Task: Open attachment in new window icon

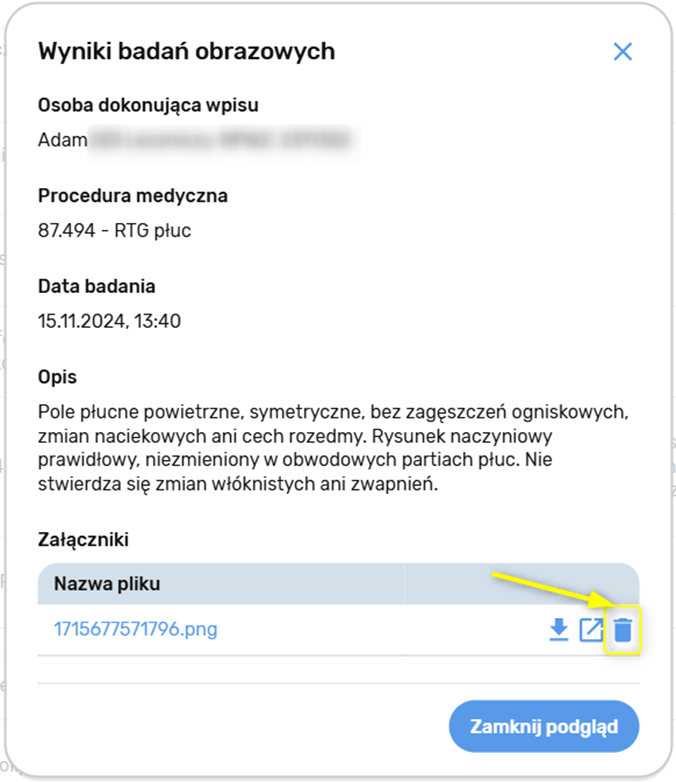Action: pos(591,630)
